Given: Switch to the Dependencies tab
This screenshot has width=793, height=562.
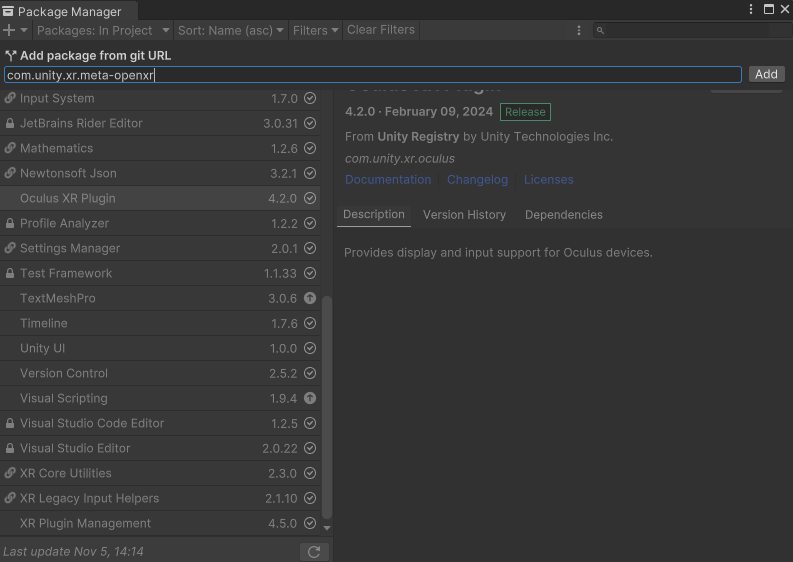Looking at the screenshot, I should (563, 214).
